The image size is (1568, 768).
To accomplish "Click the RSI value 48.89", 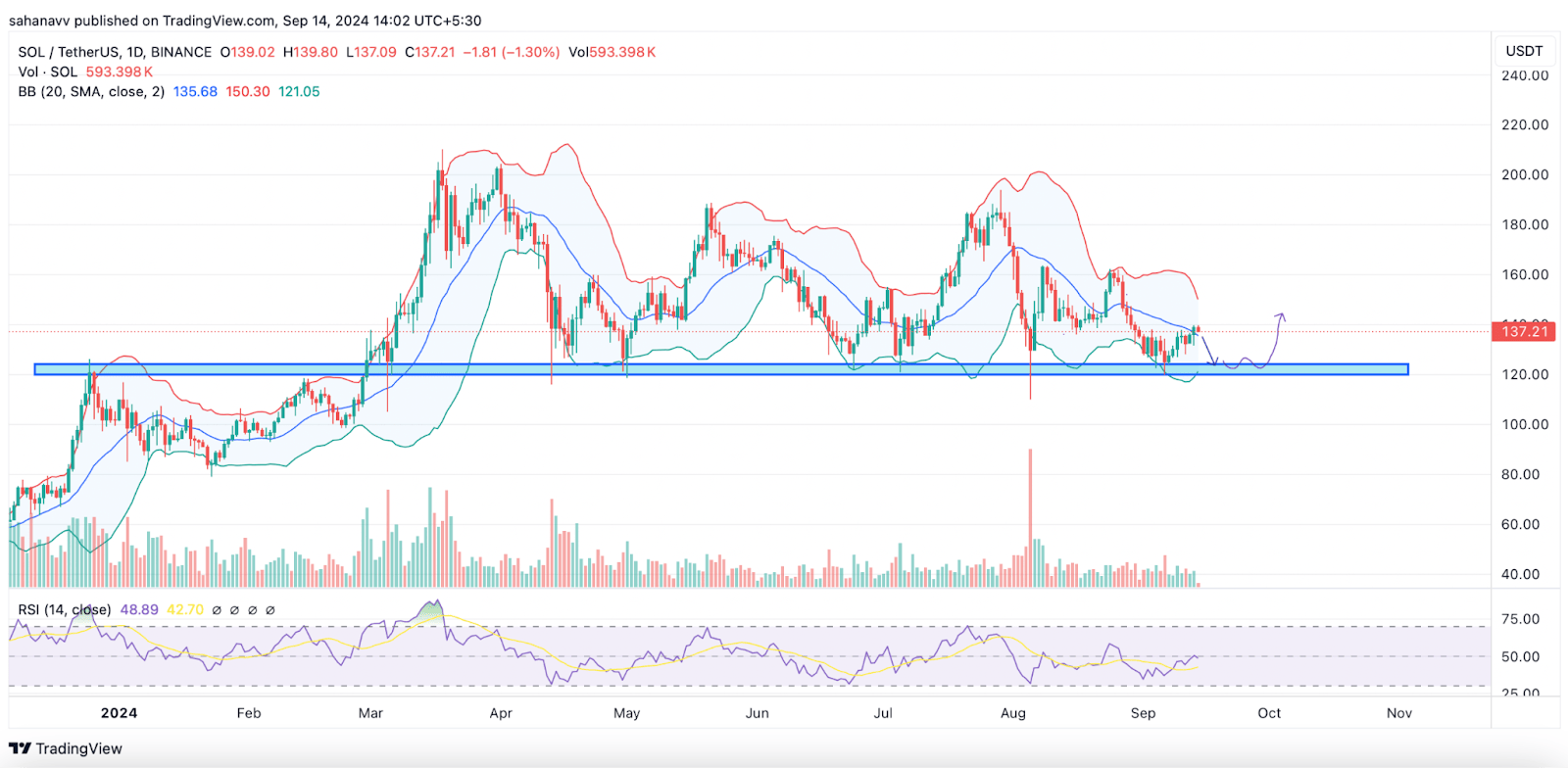I will click(x=139, y=609).
